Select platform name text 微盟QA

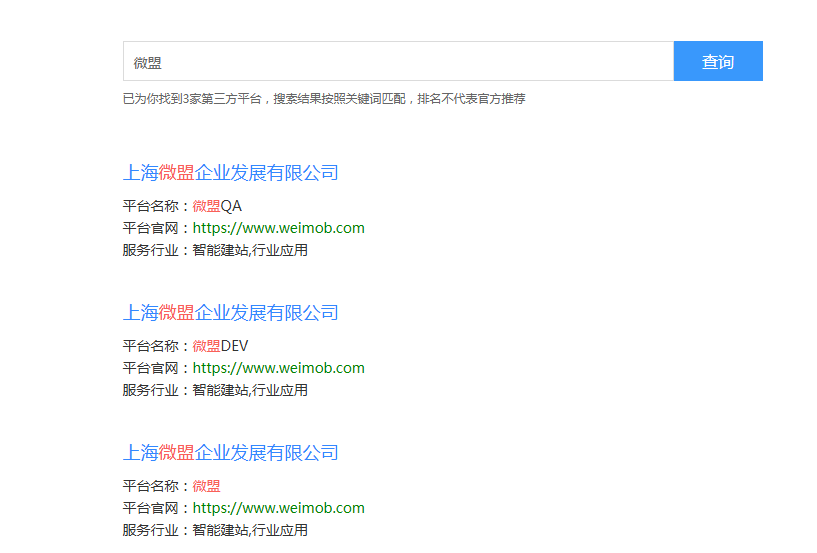pos(217,206)
